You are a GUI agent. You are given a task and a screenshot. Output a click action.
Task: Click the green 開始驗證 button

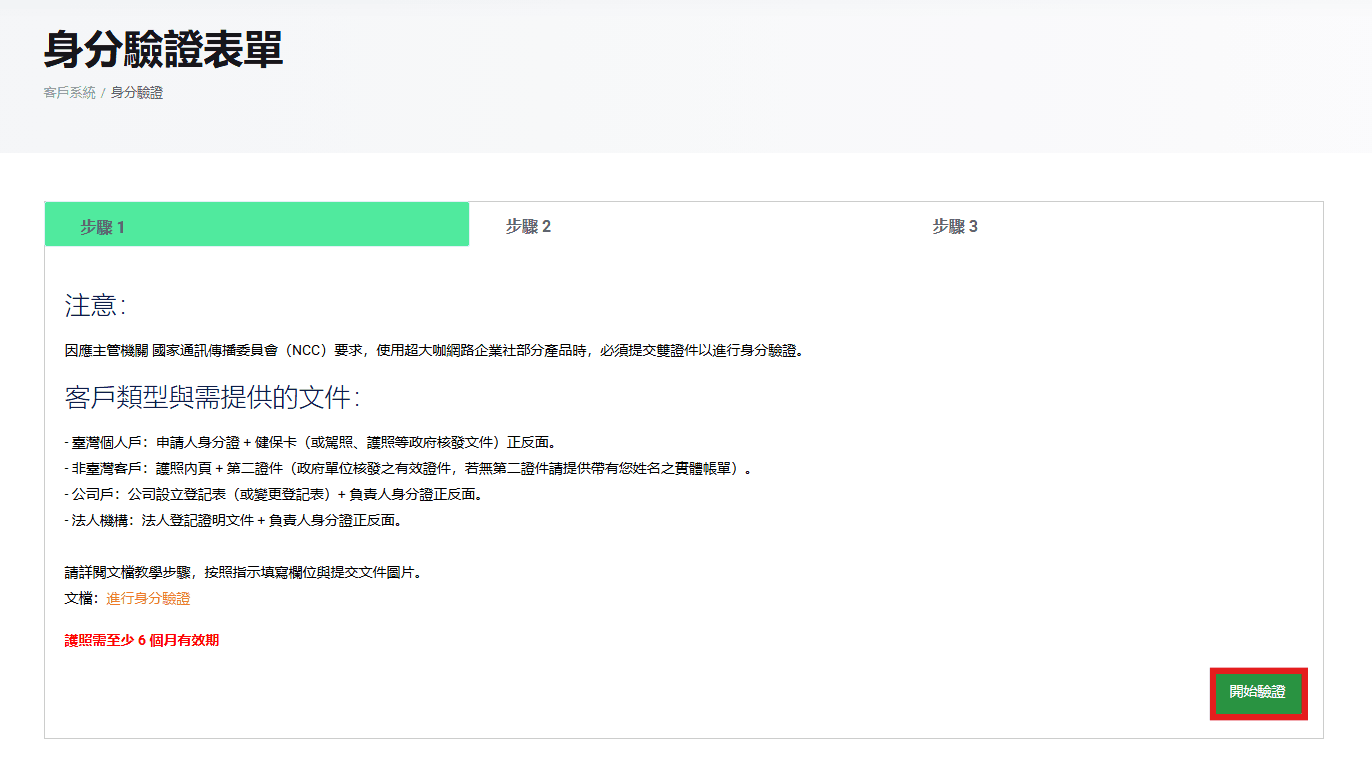1257,692
